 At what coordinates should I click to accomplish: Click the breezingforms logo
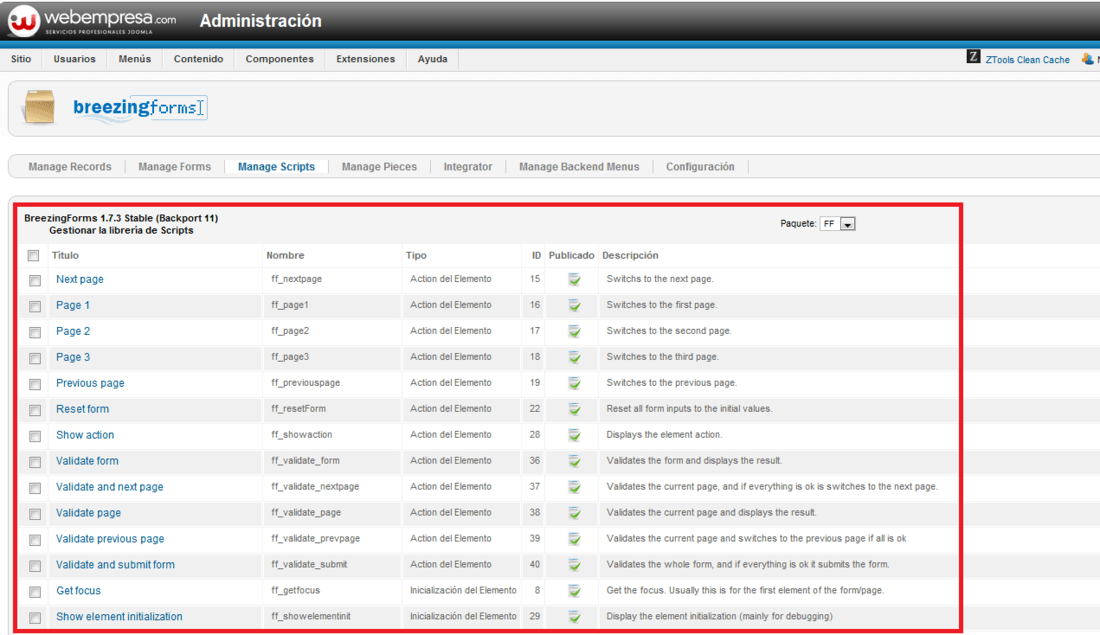coord(140,108)
